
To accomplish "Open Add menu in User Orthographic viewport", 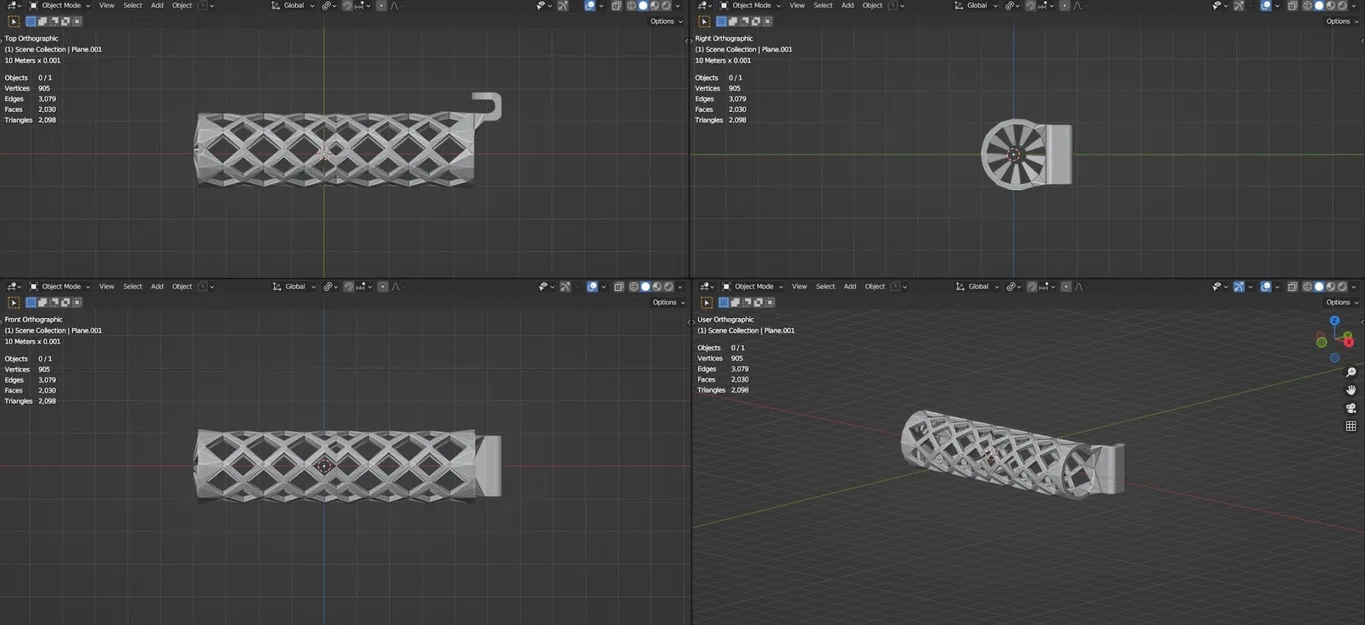I will point(850,286).
